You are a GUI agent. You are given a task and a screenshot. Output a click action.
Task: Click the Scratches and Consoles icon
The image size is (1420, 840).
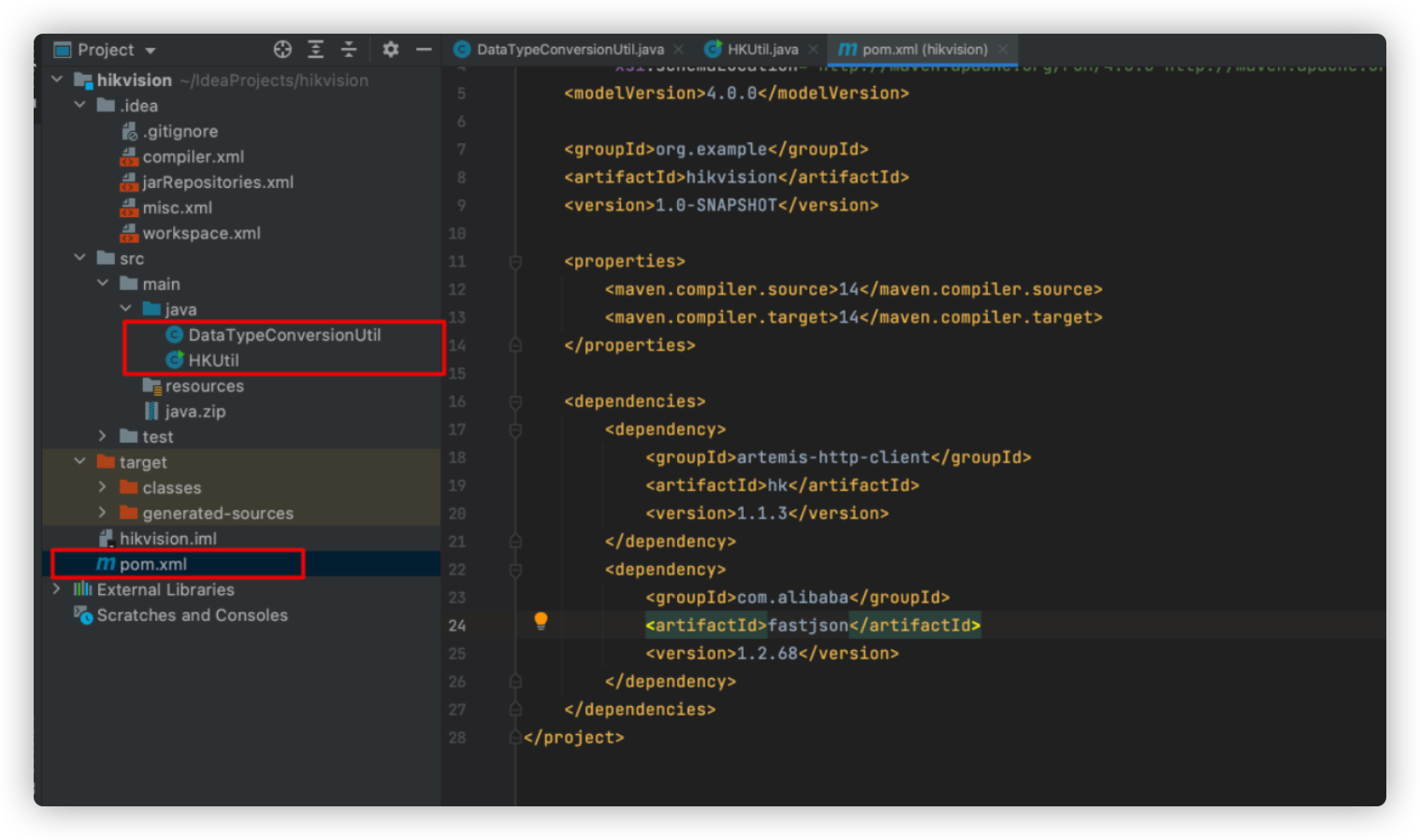tap(84, 615)
